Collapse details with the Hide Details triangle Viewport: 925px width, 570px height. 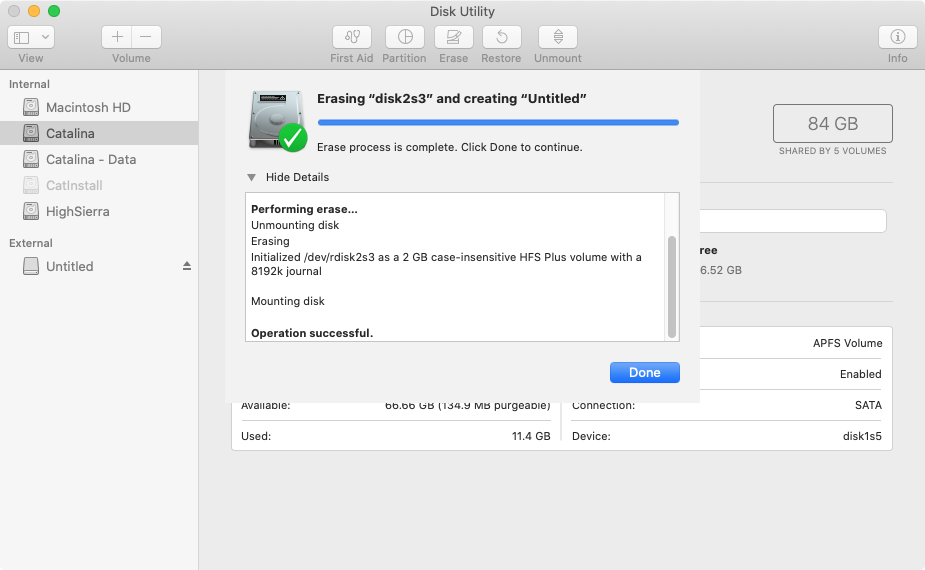(x=251, y=178)
